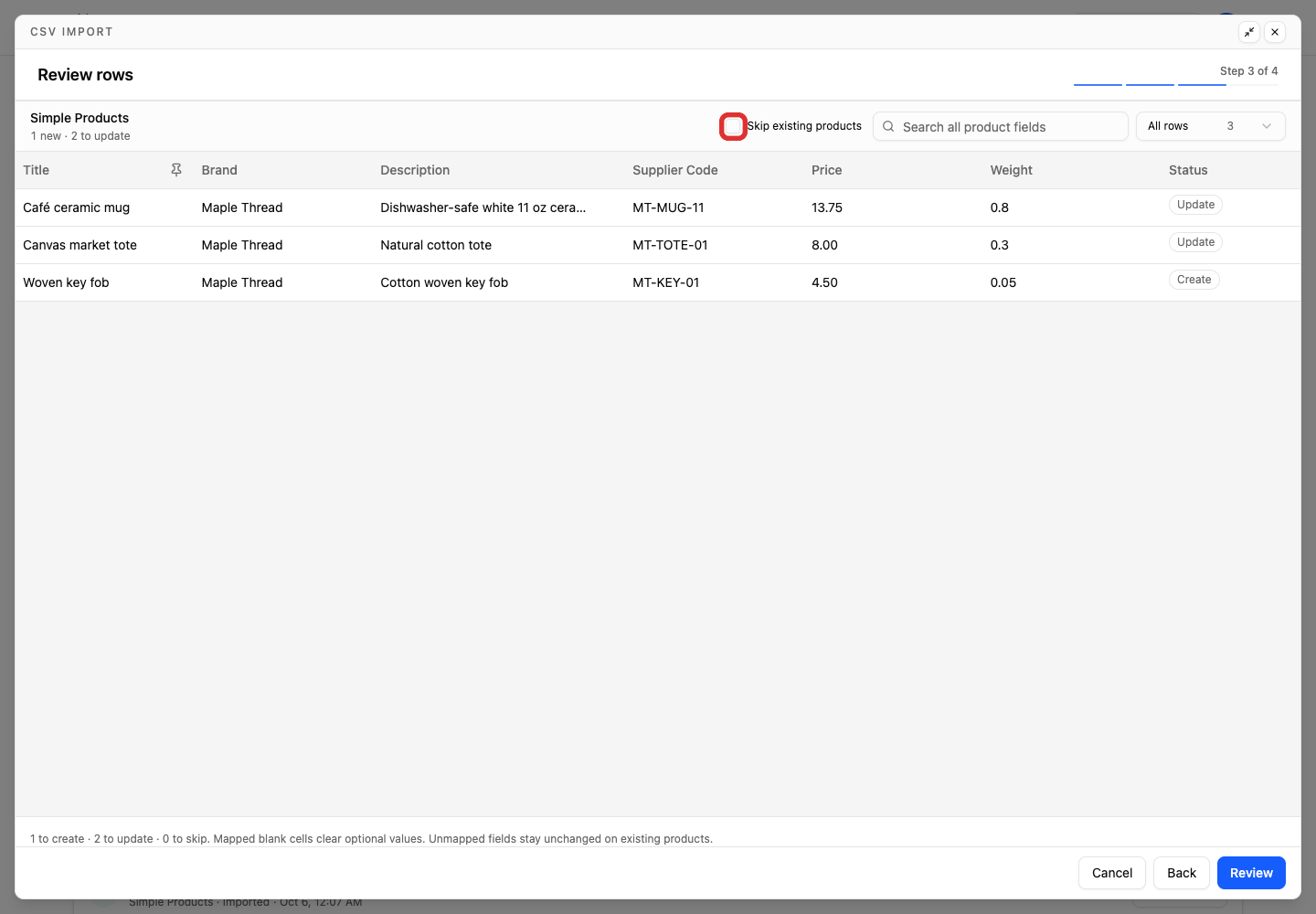Click the Status column header

tap(1188, 170)
